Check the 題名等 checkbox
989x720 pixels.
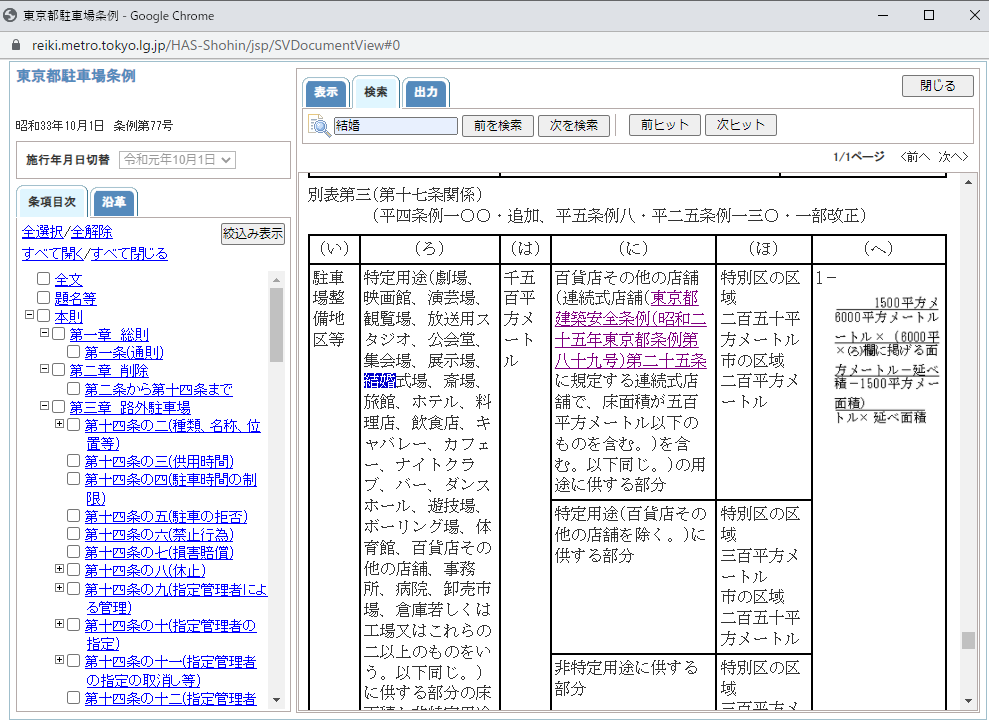point(44,298)
